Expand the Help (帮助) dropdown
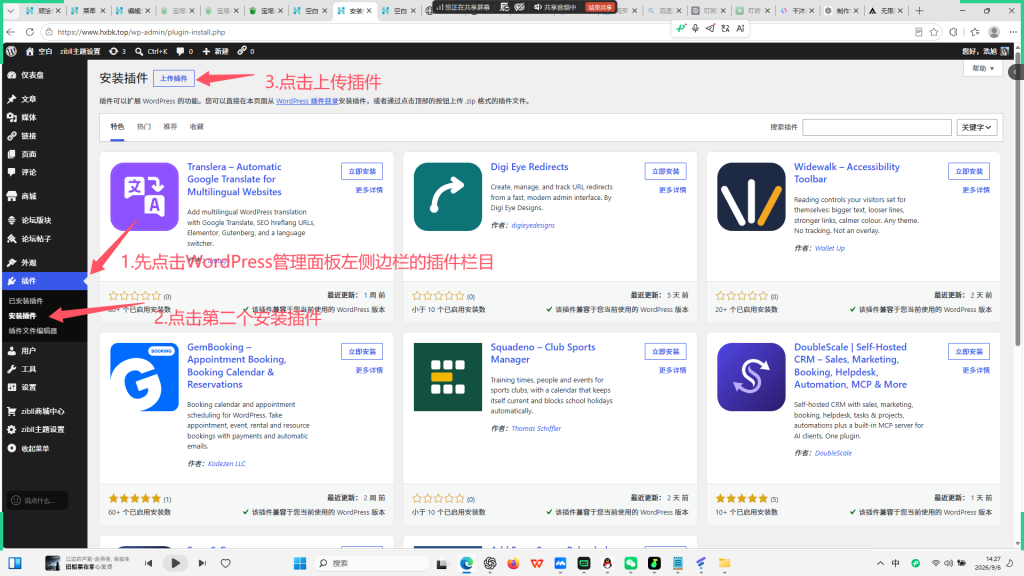This screenshot has height=576, width=1024. point(983,69)
